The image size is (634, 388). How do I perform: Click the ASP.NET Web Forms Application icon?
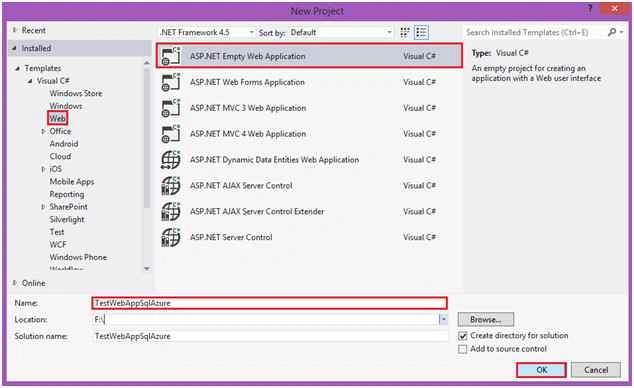pos(171,82)
